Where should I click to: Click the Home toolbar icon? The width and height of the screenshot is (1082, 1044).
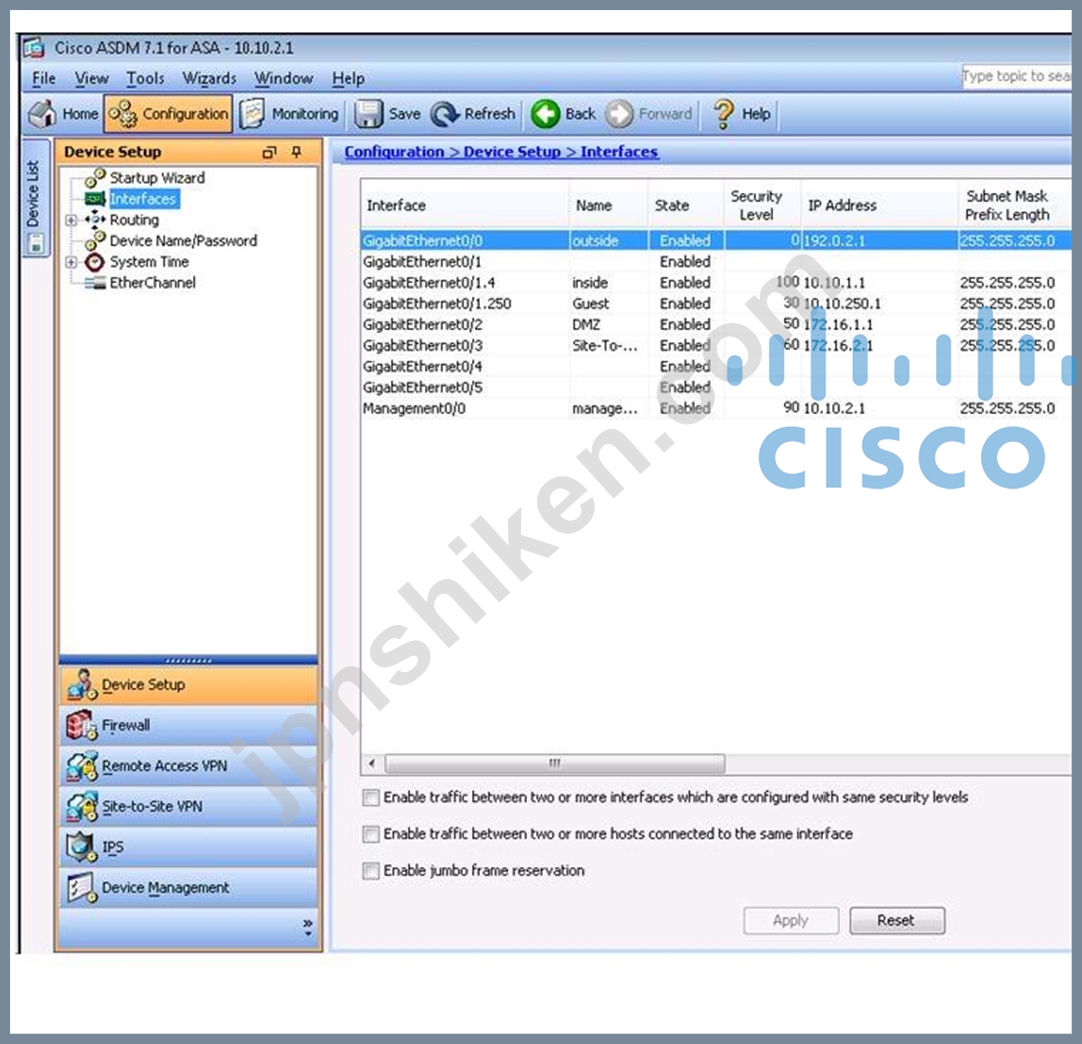pos(43,114)
